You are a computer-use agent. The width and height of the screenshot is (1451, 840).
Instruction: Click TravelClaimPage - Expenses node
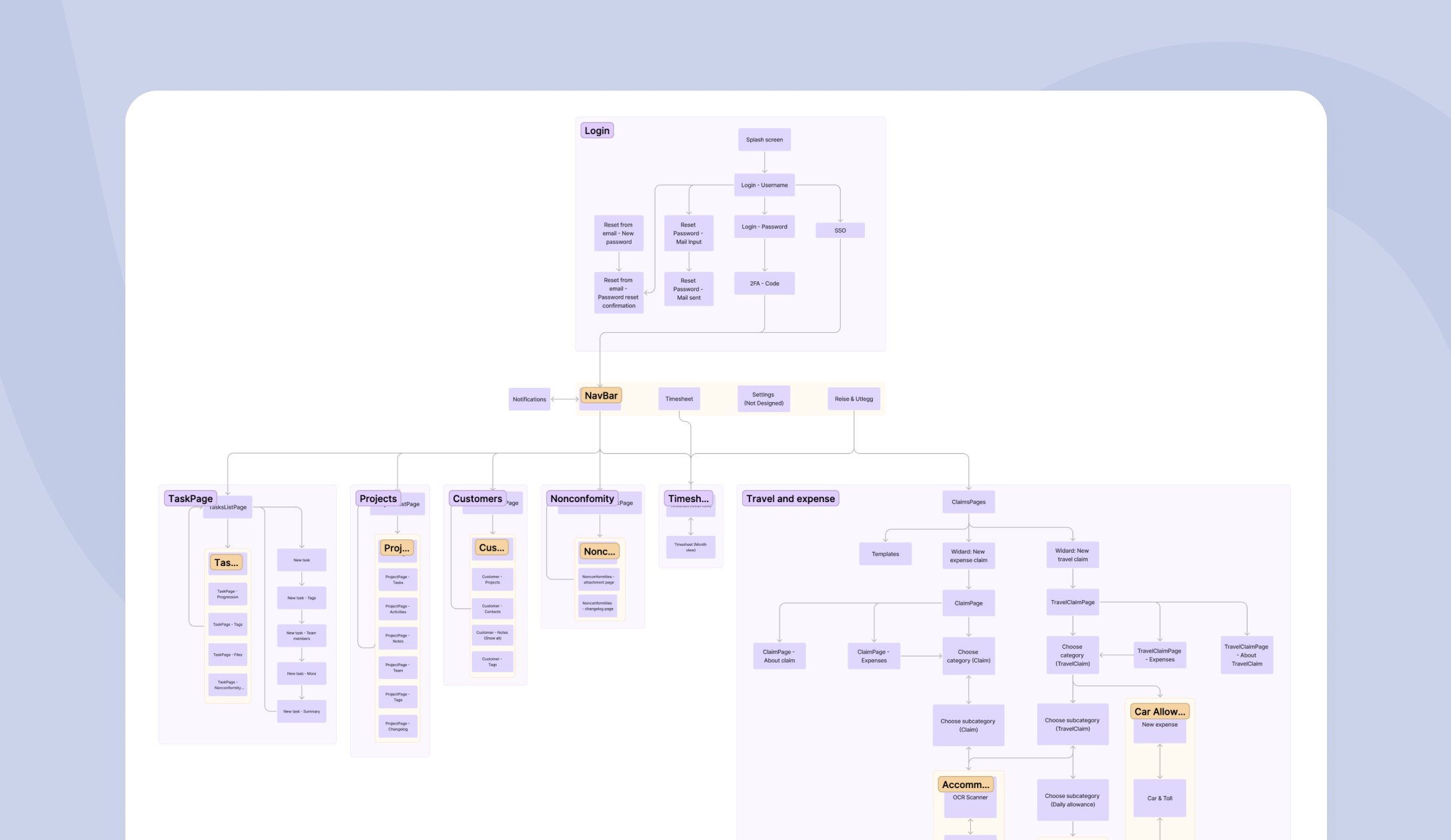(1160, 655)
